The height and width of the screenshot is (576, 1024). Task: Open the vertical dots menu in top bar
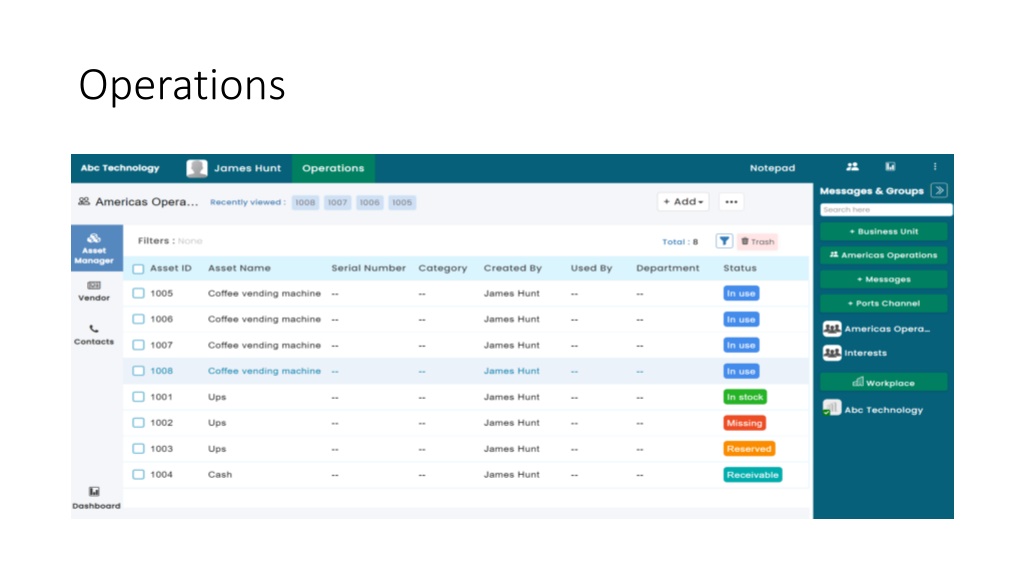[x=935, y=167]
